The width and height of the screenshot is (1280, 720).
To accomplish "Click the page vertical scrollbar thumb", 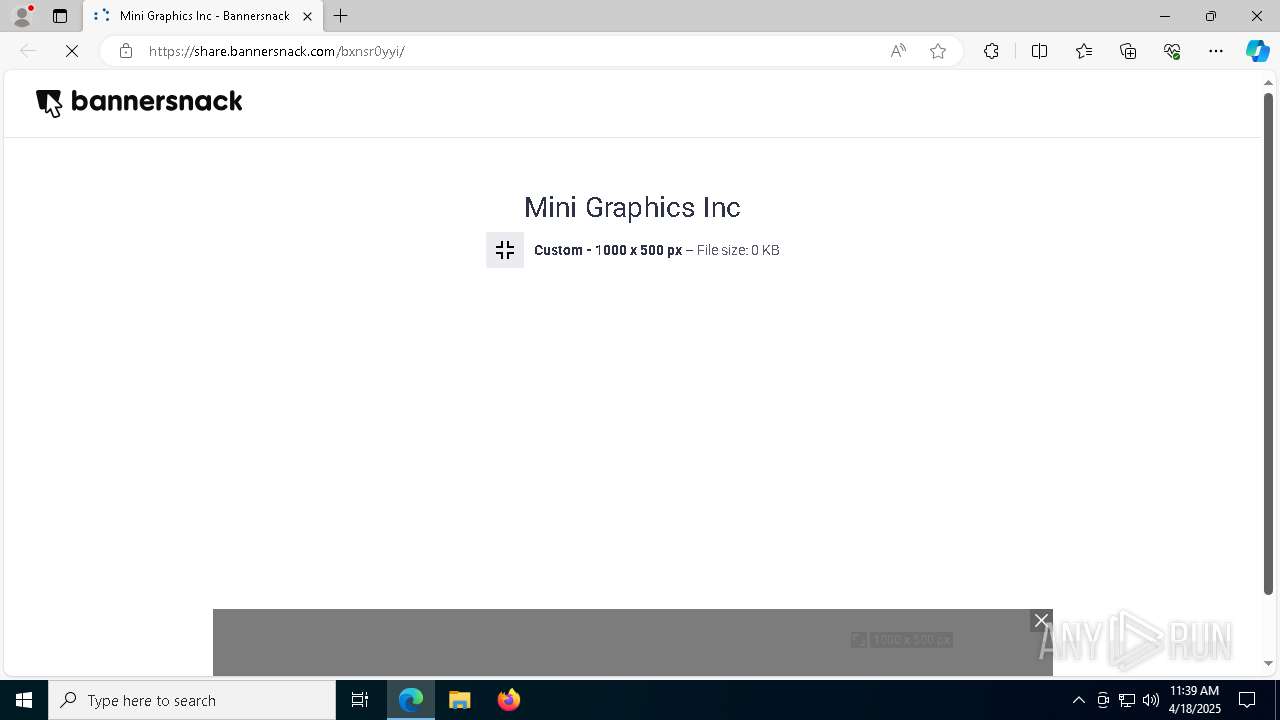I will pos(1268,343).
